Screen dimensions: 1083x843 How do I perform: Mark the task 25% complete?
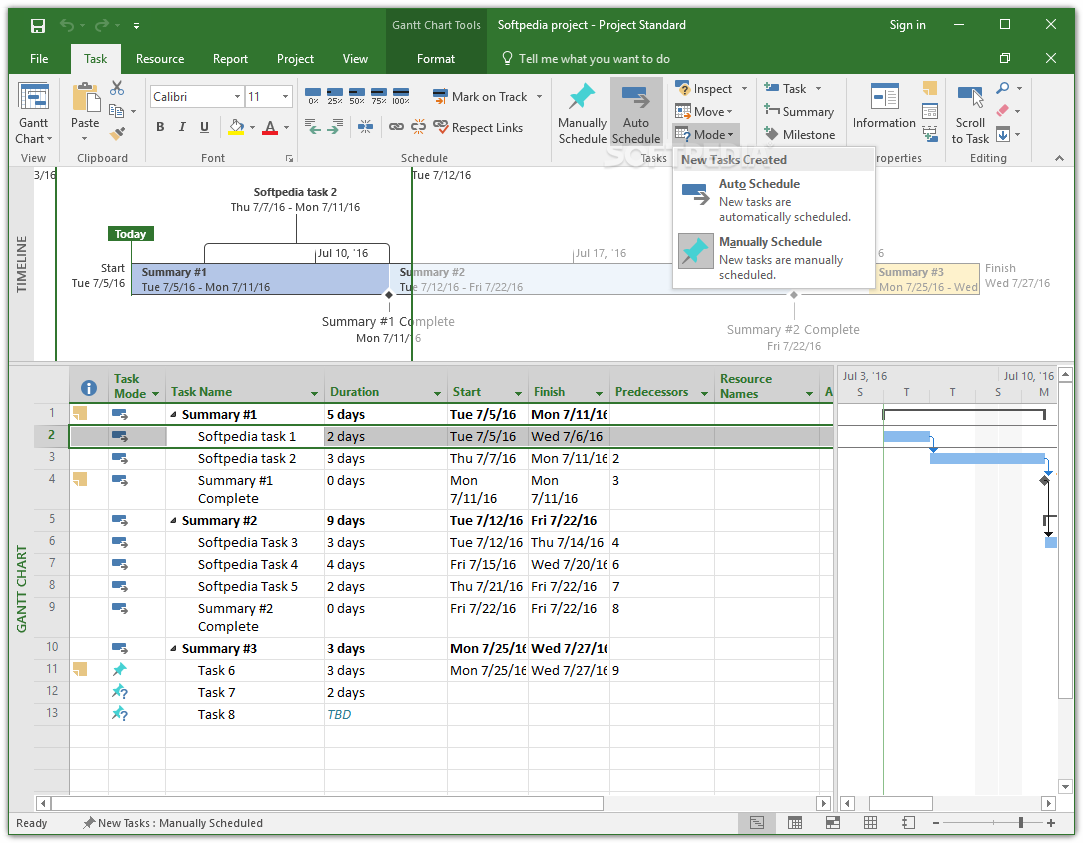335,96
